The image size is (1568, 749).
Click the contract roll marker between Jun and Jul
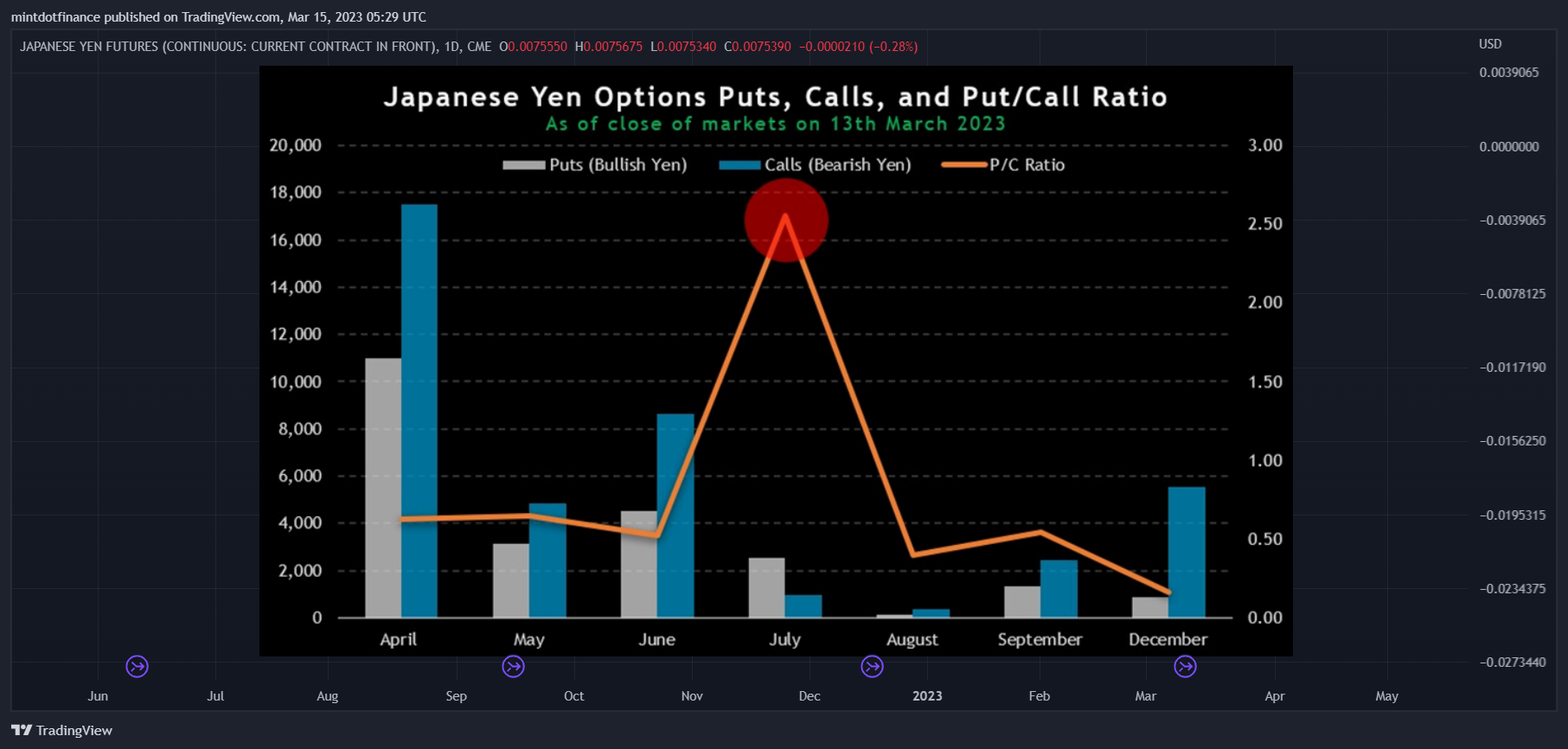tap(138, 667)
